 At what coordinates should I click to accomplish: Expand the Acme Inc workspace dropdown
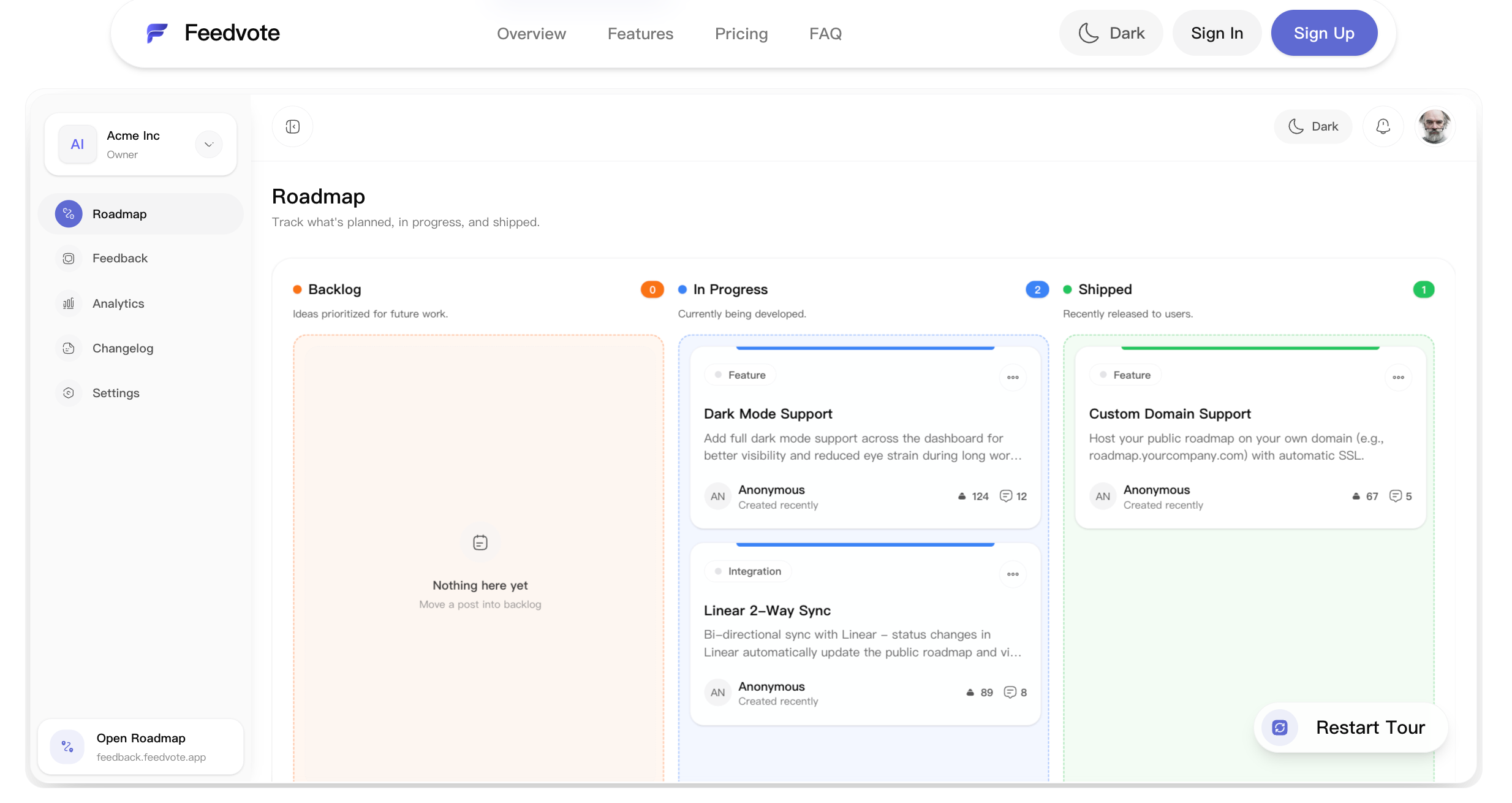tap(209, 145)
